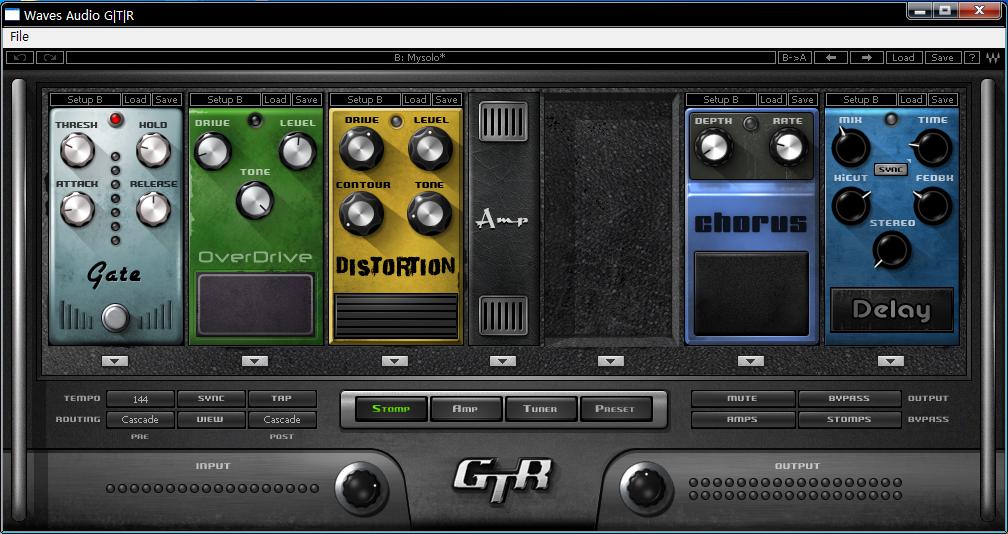Click the Delay MIX knob
The width and height of the screenshot is (1008, 534).
tap(850, 147)
